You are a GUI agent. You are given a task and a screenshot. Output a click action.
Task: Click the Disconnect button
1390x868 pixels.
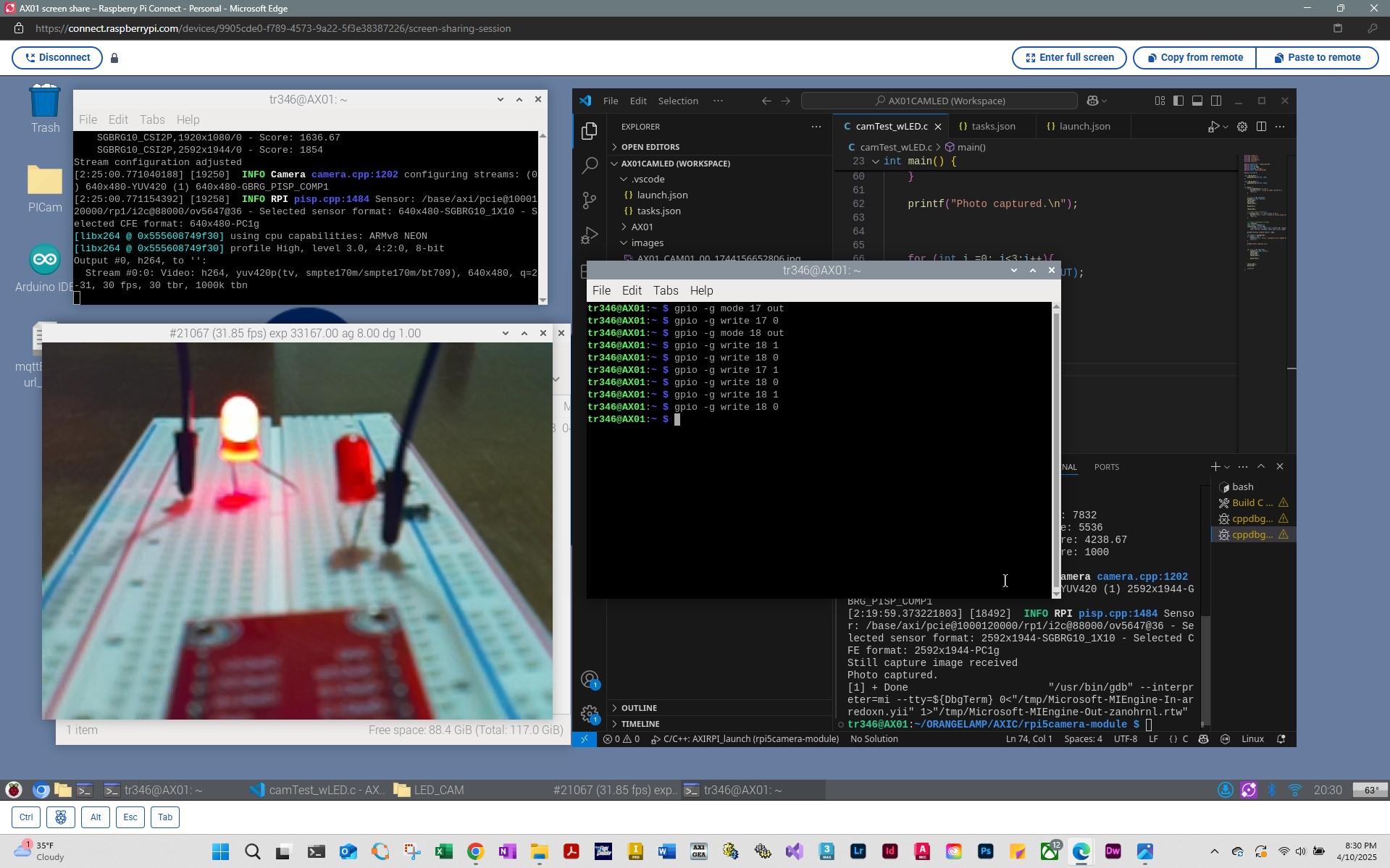point(56,57)
